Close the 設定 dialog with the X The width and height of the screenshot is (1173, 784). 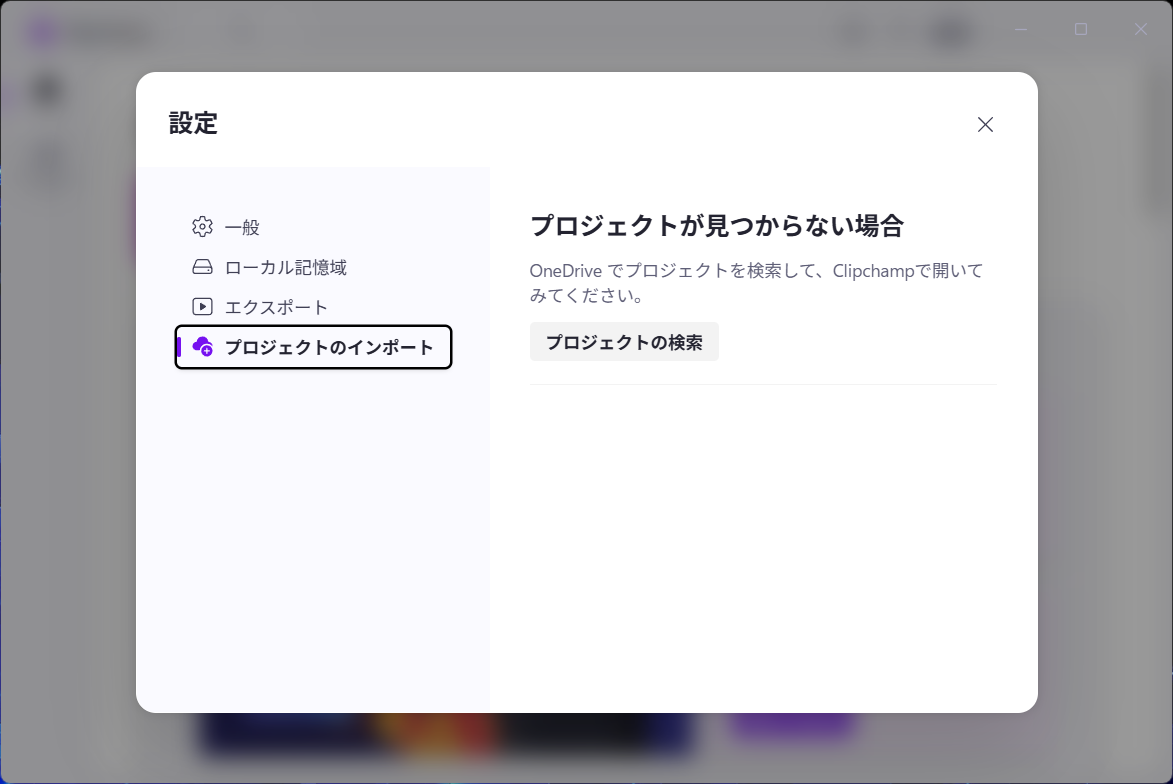click(x=985, y=124)
